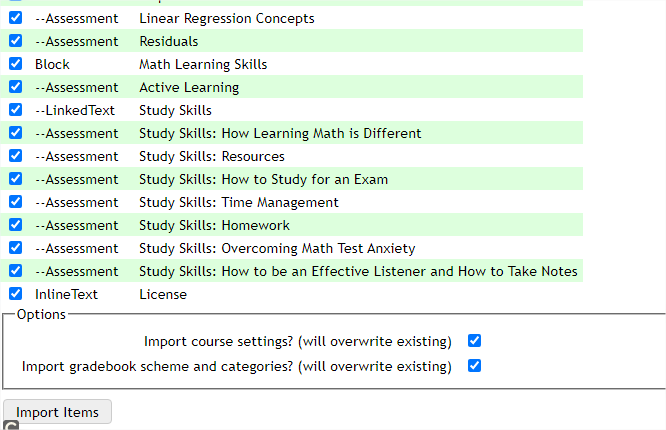
Task: Deselect the Study Skills LinkedText item
Action: click(15, 110)
